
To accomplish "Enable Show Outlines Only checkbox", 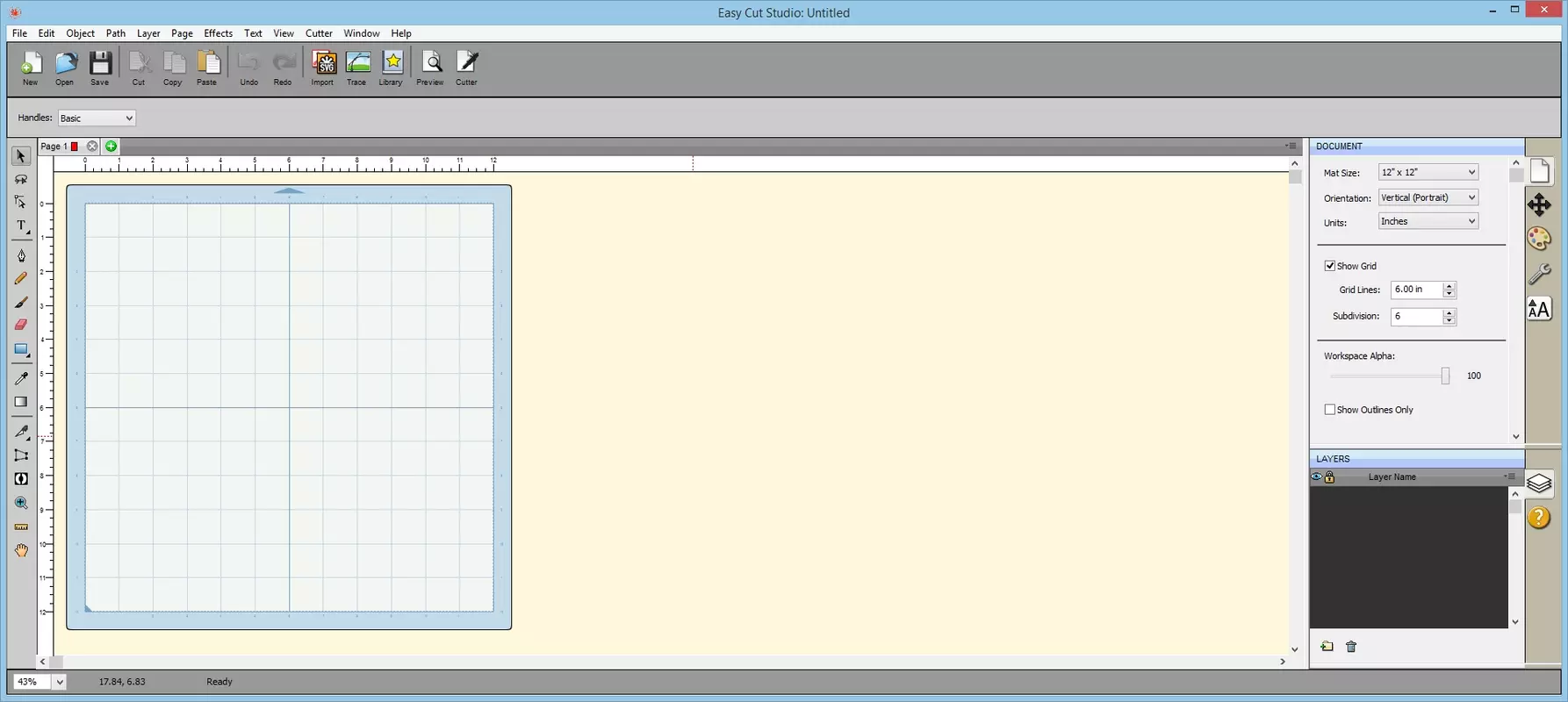I will 1330,410.
